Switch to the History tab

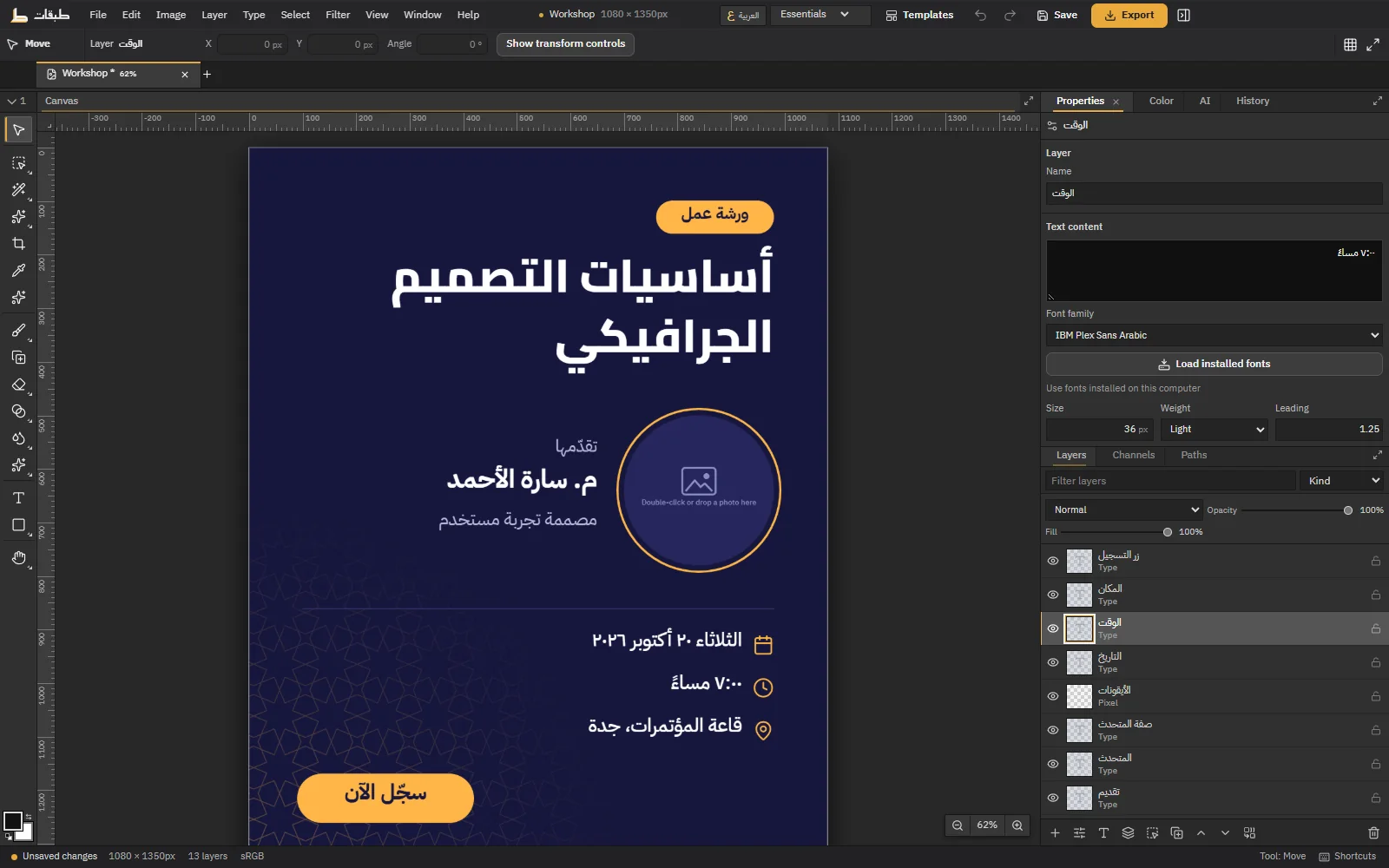click(1253, 101)
